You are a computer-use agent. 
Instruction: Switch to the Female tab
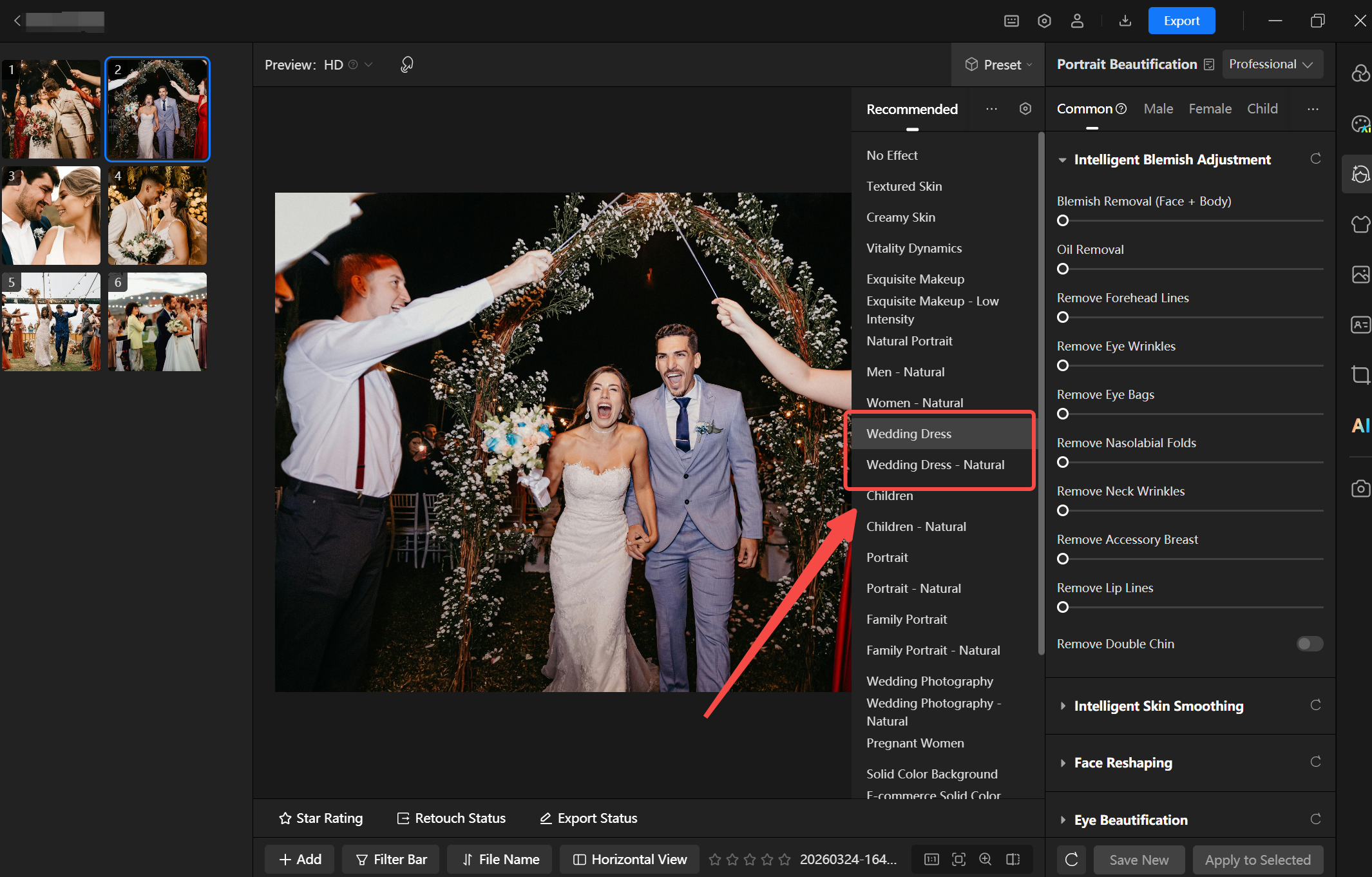(1210, 109)
